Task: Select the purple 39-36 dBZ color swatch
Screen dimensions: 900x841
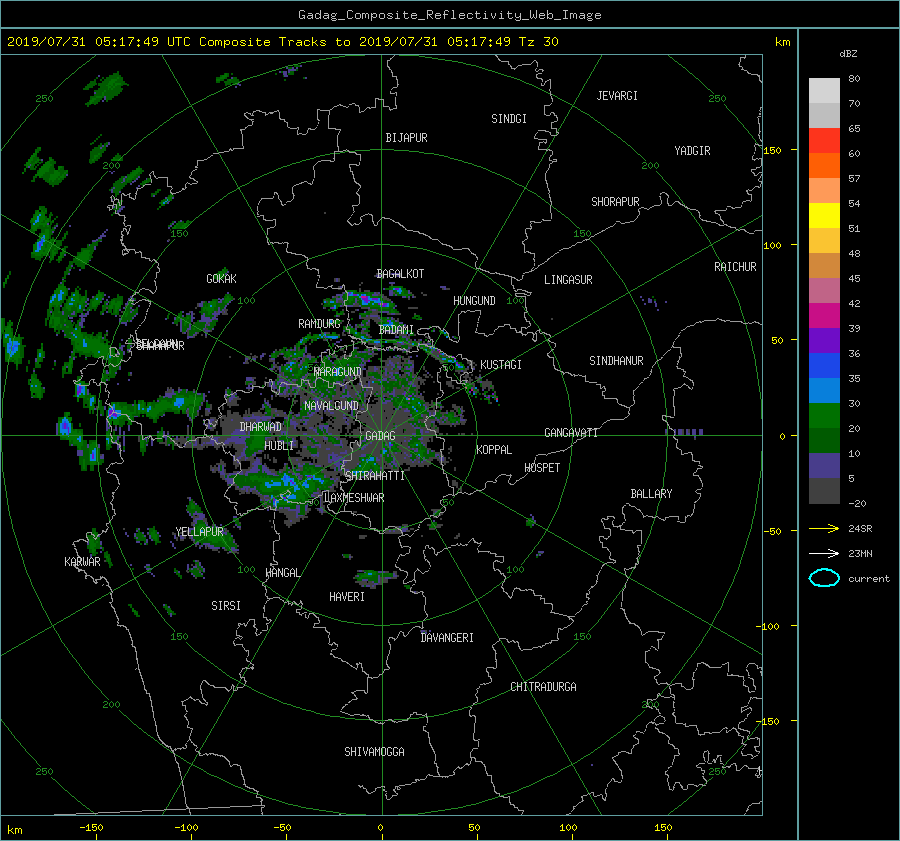Action: pyautogui.click(x=824, y=340)
